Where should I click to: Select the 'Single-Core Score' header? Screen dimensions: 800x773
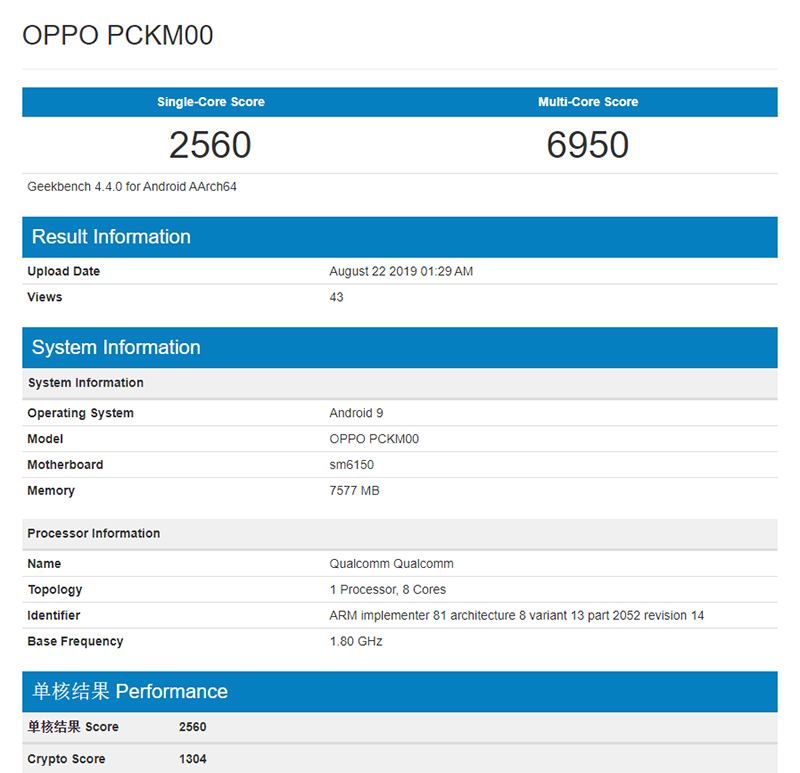click(211, 102)
